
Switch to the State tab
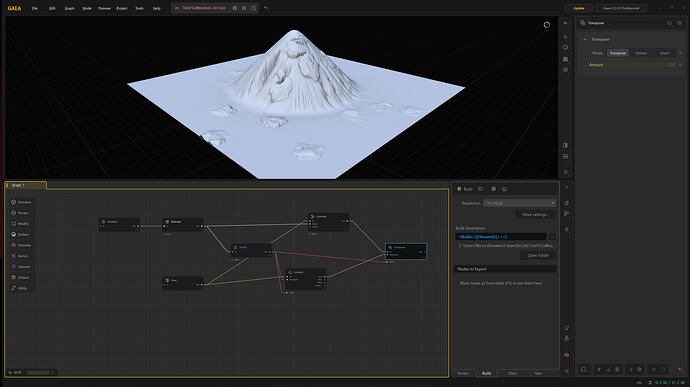tap(512, 373)
